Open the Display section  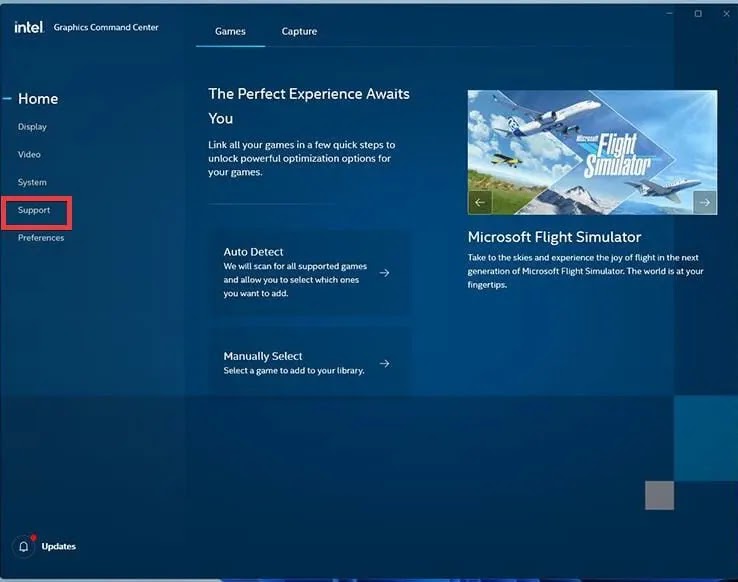[x=32, y=127]
